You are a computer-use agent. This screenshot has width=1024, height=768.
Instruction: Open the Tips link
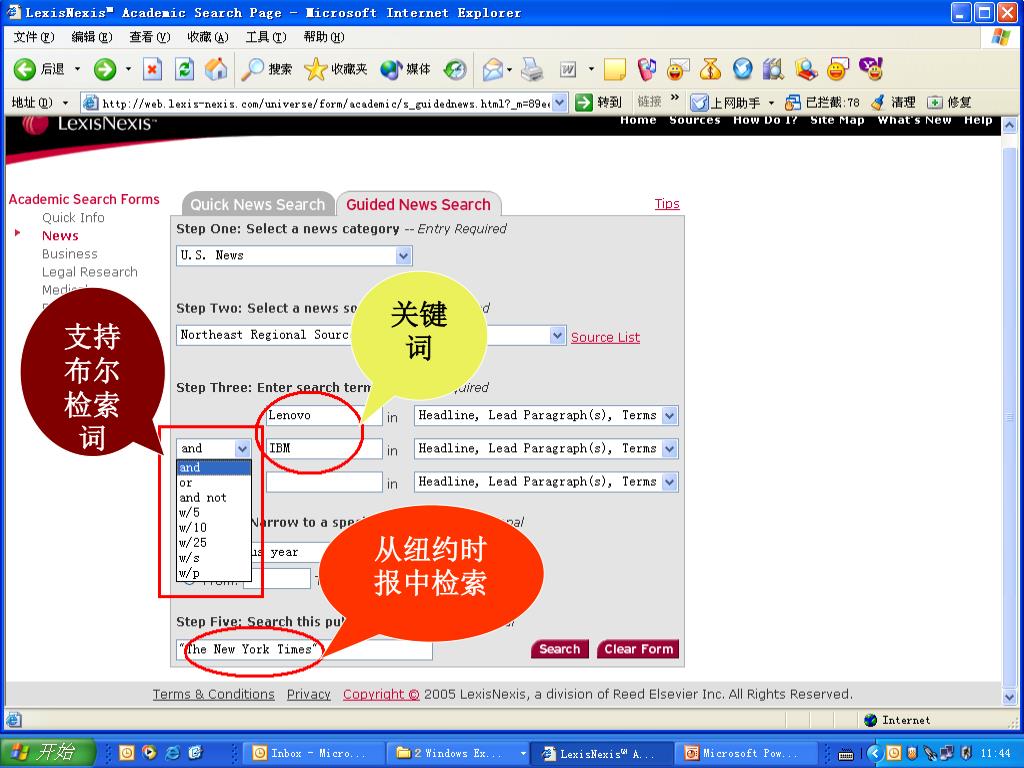(667, 204)
